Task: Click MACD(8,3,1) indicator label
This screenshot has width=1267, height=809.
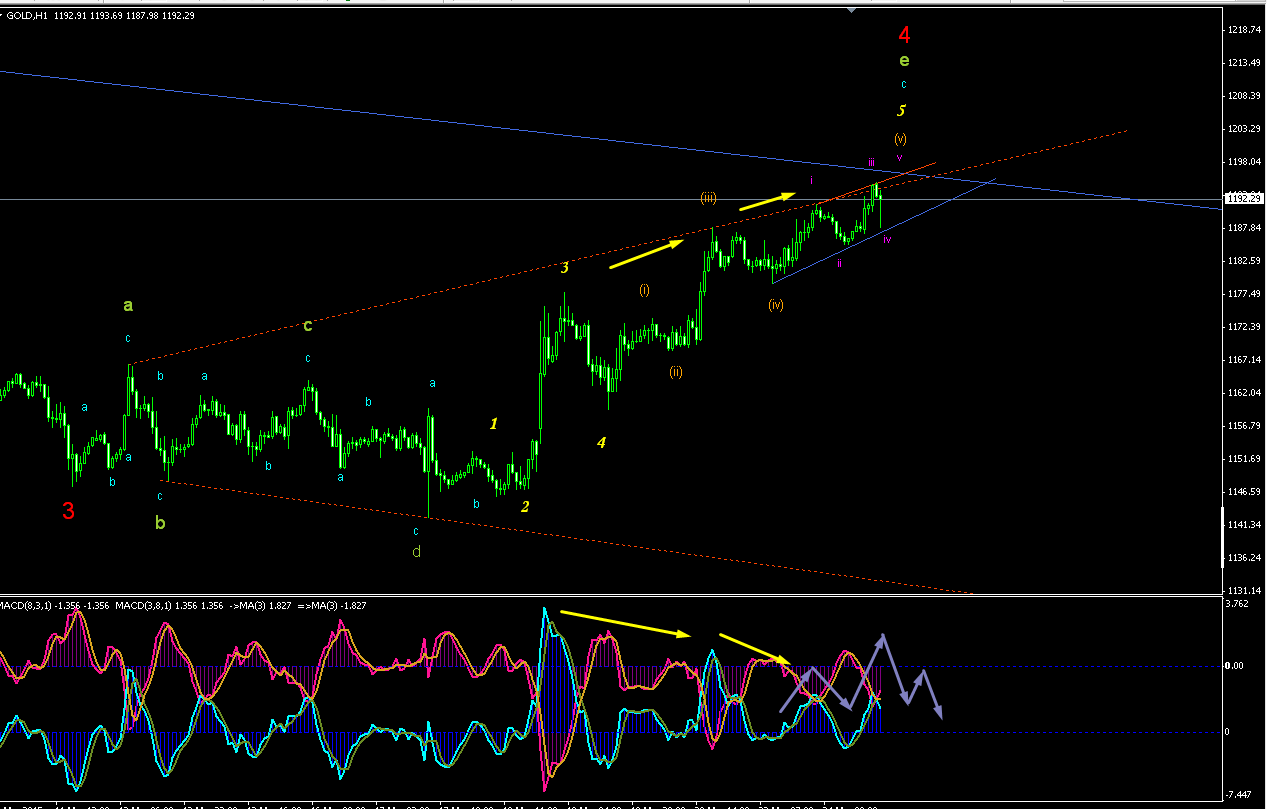Action: (x=55, y=606)
